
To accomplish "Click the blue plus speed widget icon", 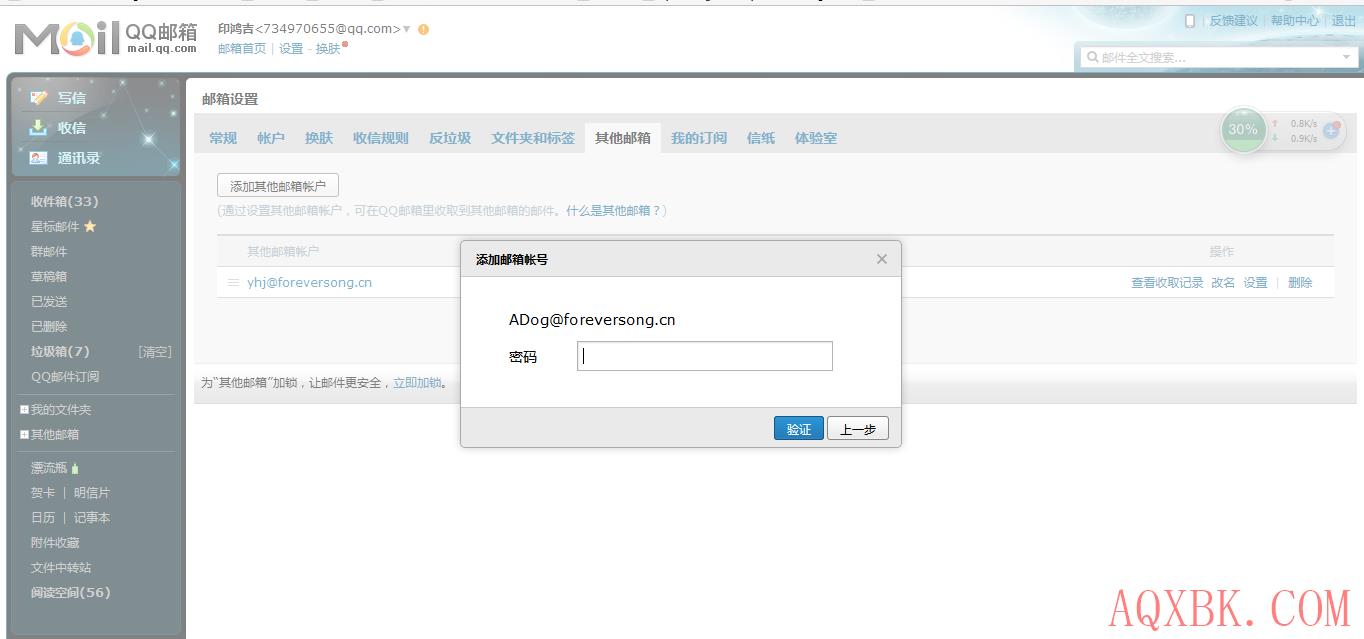I will (x=1331, y=130).
